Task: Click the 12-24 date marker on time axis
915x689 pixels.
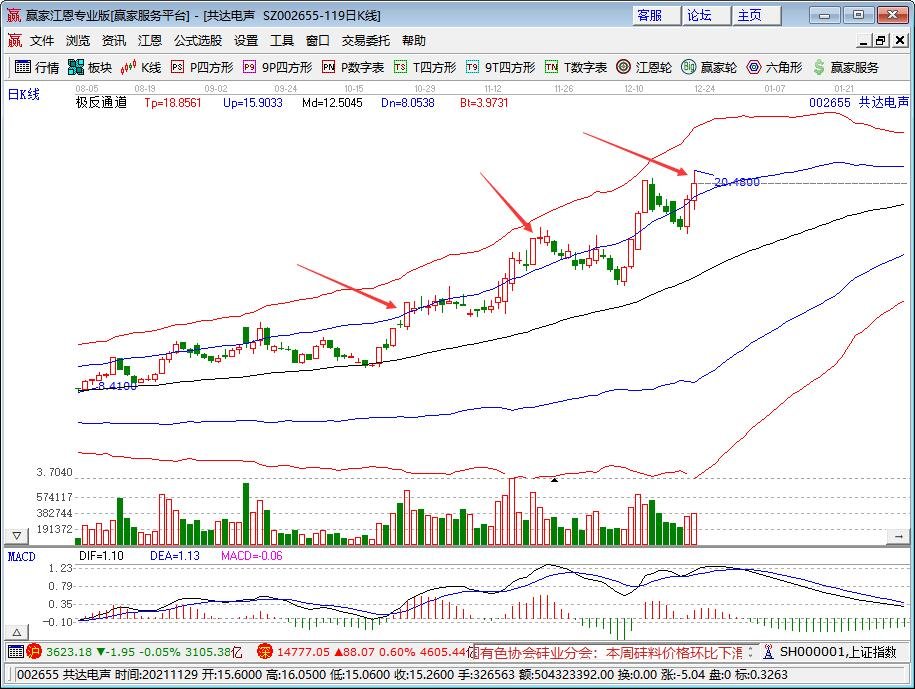Action: pos(704,89)
